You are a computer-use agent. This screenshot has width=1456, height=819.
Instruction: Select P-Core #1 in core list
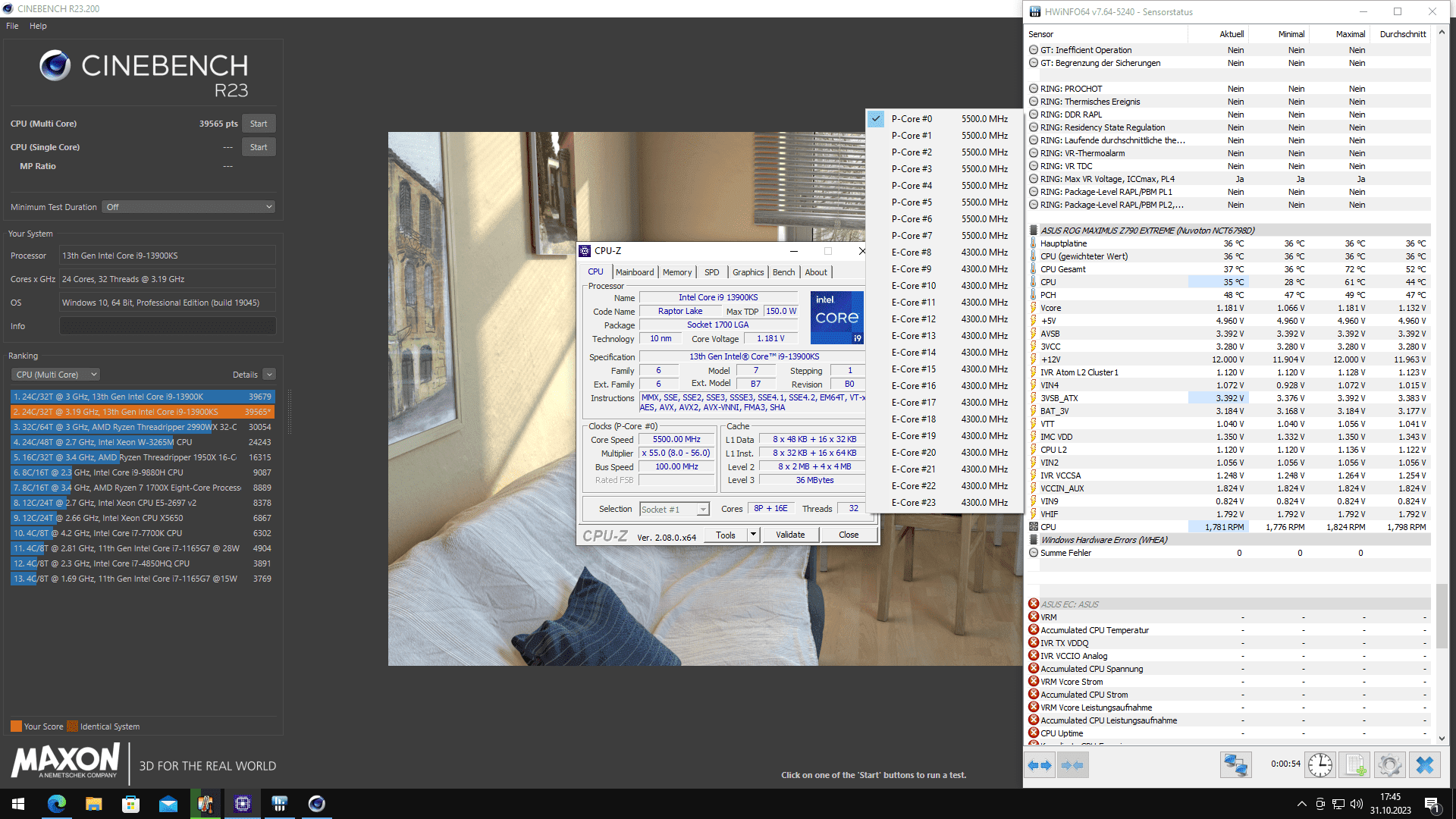944,136
